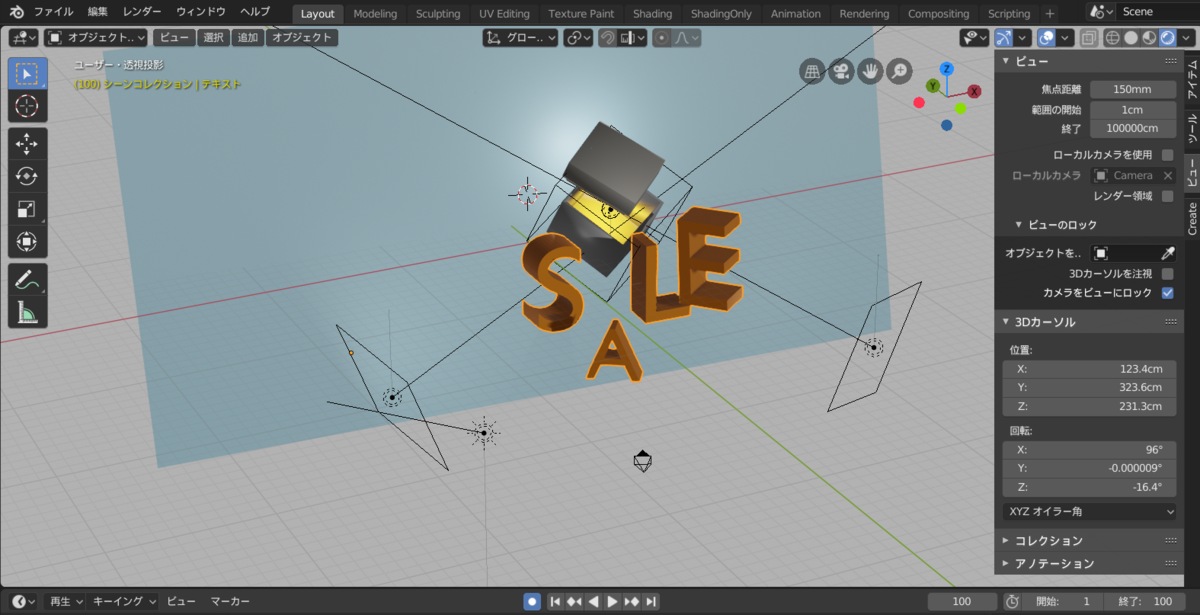The height and width of the screenshot is (615, 1200).
Task: Switch to material preview shading
Action: click(x=1149, y=38)
